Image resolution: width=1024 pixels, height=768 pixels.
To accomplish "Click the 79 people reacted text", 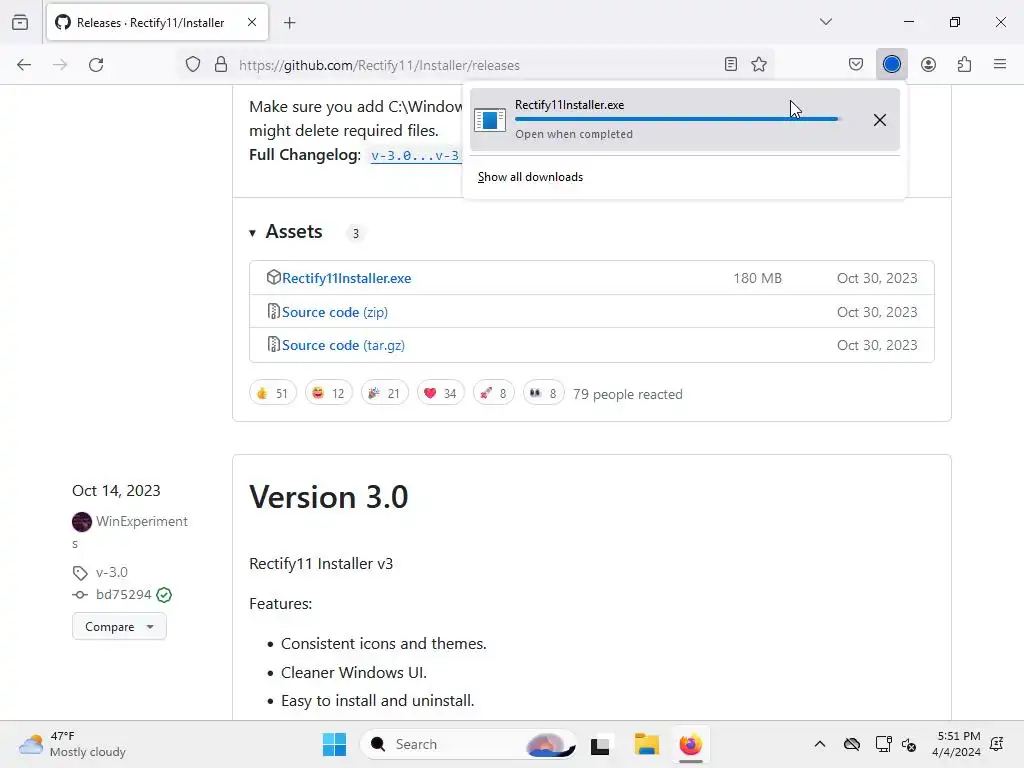I will pyautogui.click(x=628, y=394).
